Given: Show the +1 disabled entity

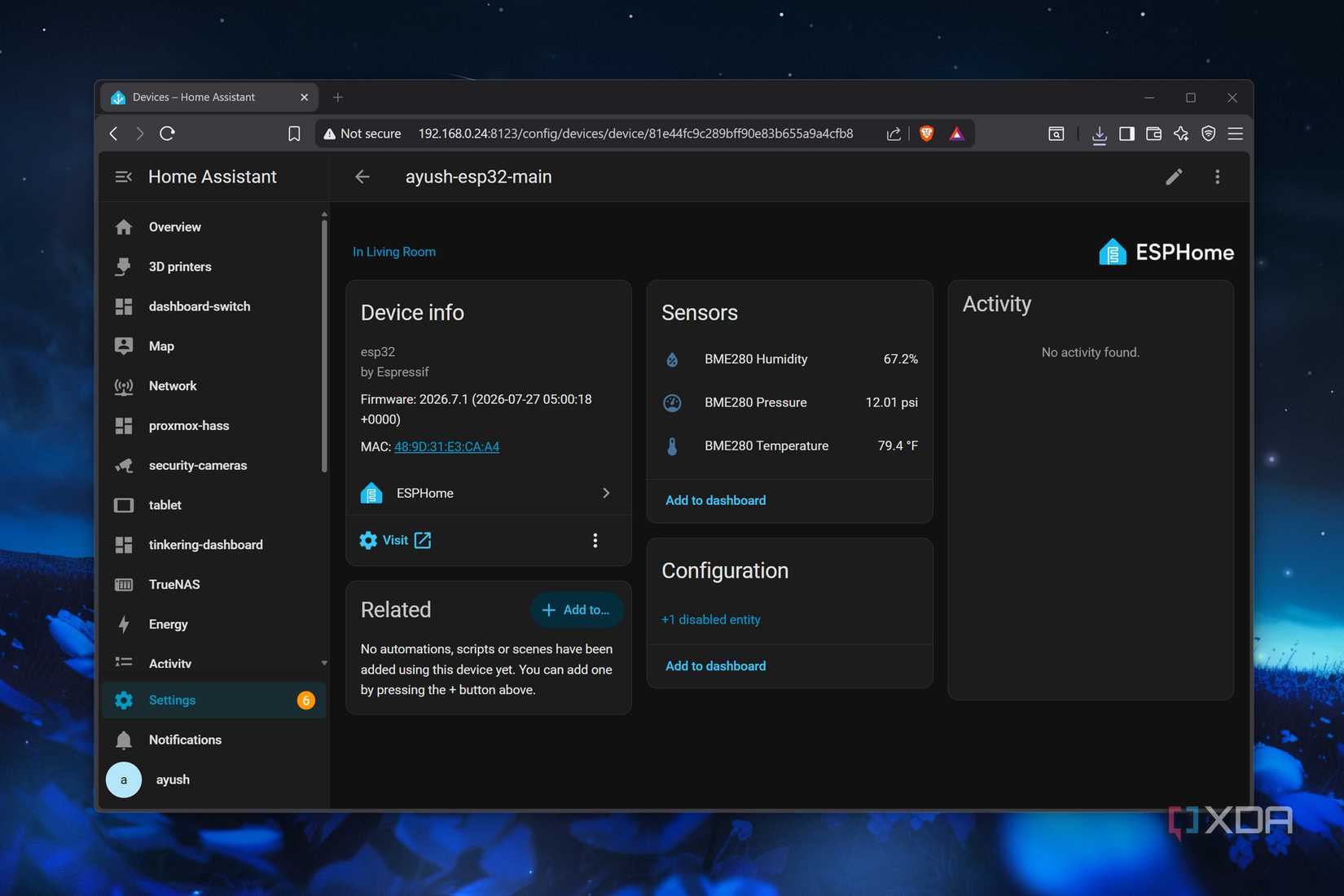Looking at the screenshot, I should click(x=711, y=620).
